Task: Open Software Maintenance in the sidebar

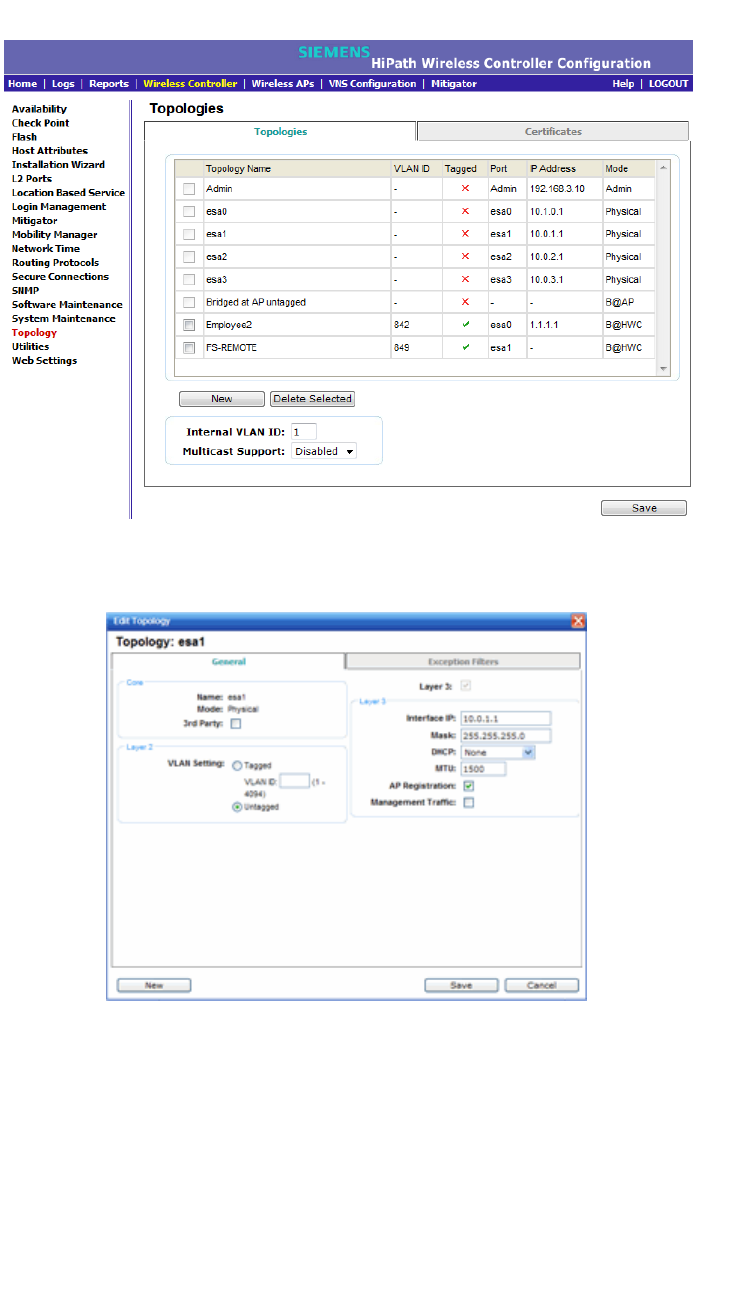Action: (x=67, y=305)
